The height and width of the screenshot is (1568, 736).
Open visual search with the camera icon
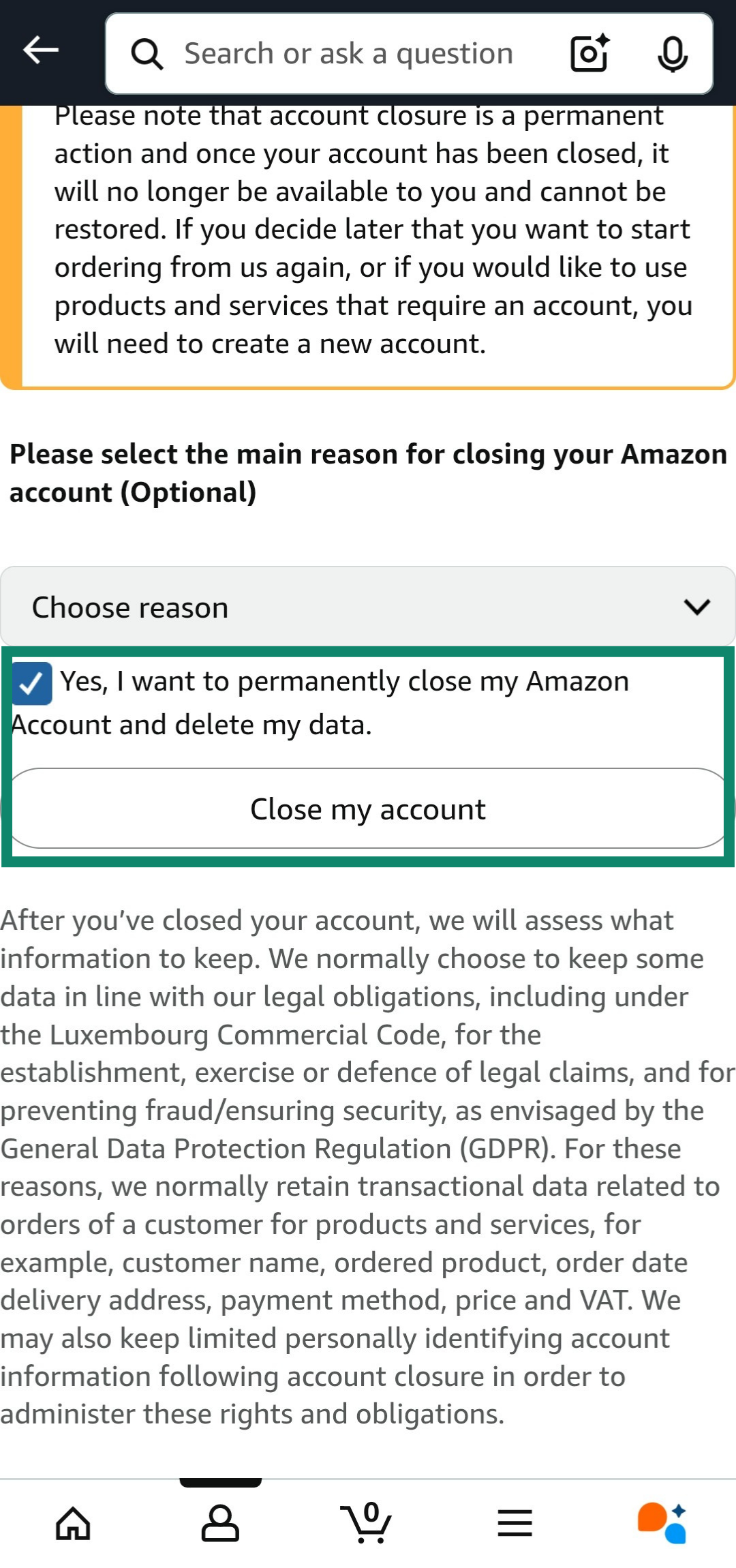click(588, 53)
